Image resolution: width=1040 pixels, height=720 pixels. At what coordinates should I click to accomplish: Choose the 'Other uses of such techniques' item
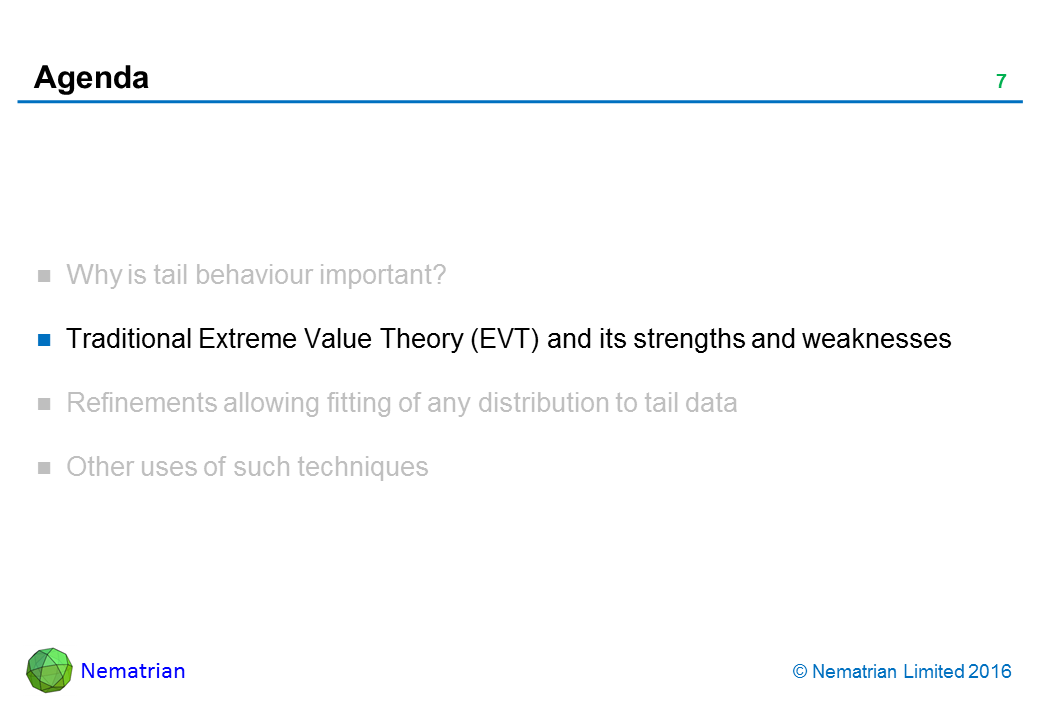247,467
